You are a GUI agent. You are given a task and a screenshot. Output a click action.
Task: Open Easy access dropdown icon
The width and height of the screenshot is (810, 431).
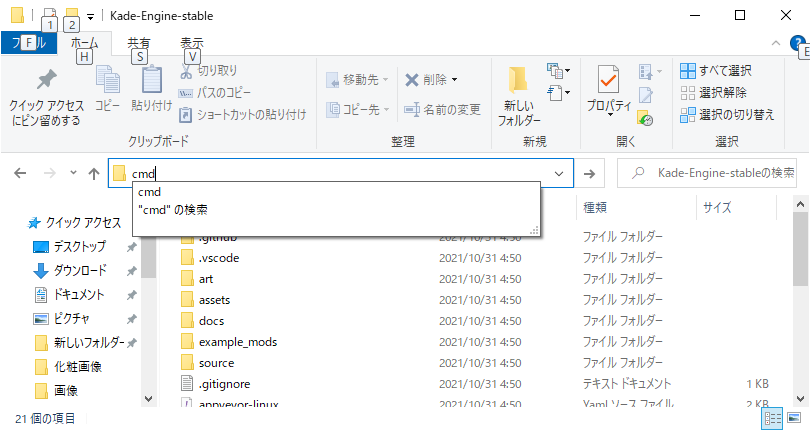pos(558,93)
